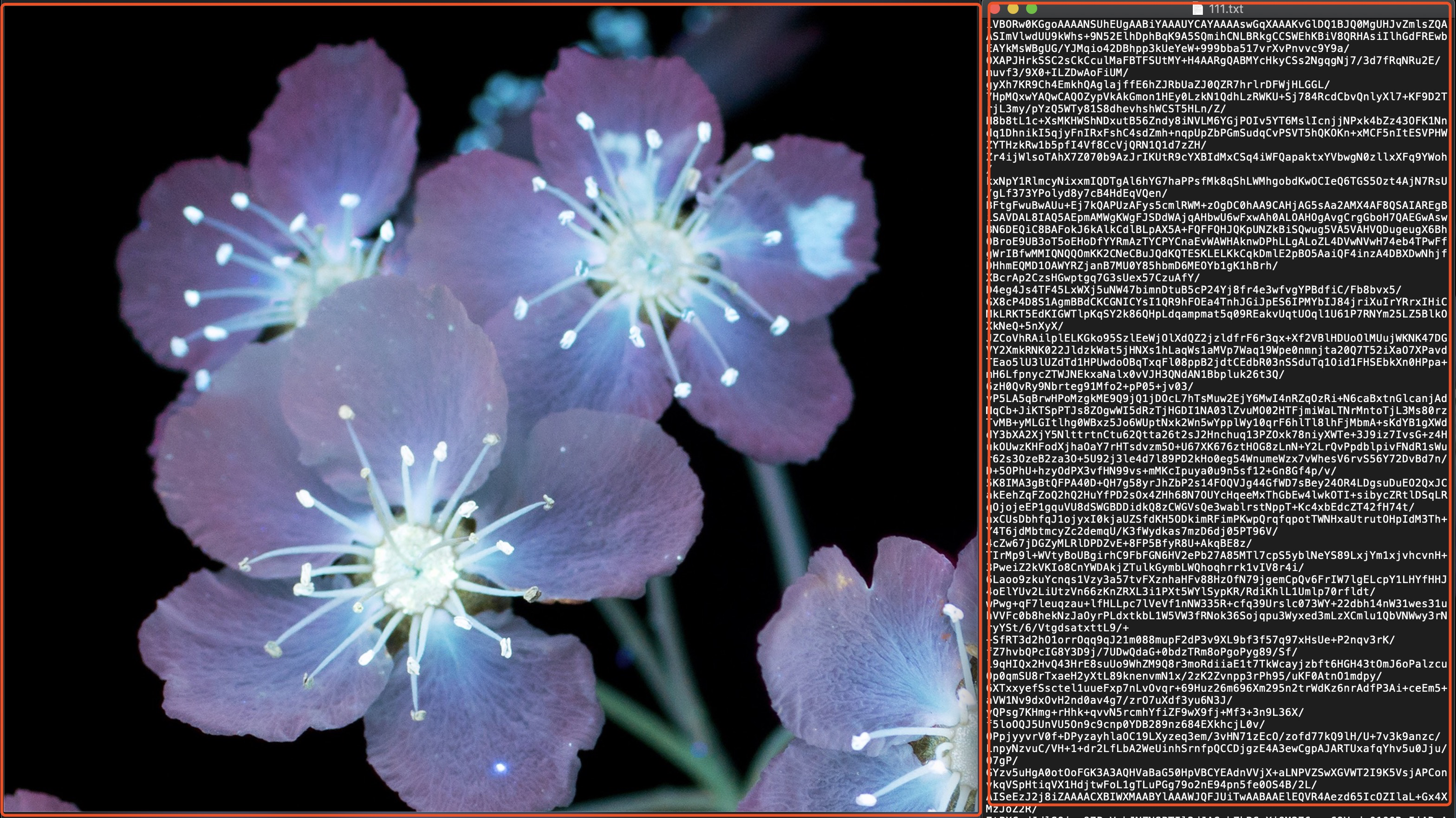This screenshot has width=1456, height=818.
Task: Close the 111.txt window with red button
Action: [x=995, y=9]
